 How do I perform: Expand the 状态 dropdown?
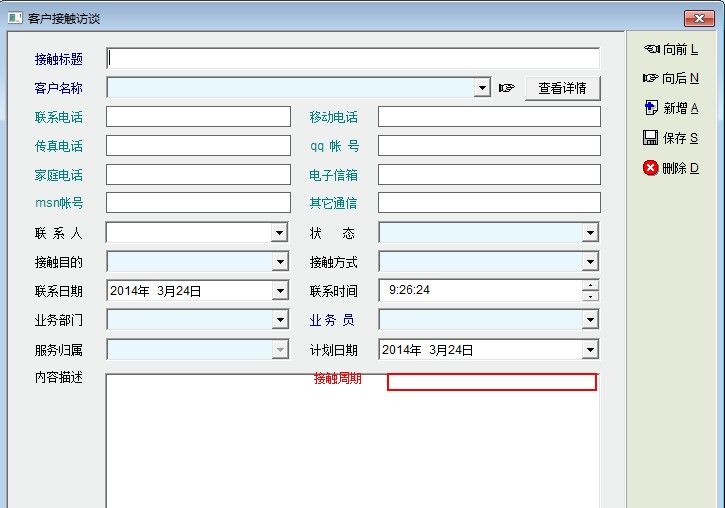[590, 233]
